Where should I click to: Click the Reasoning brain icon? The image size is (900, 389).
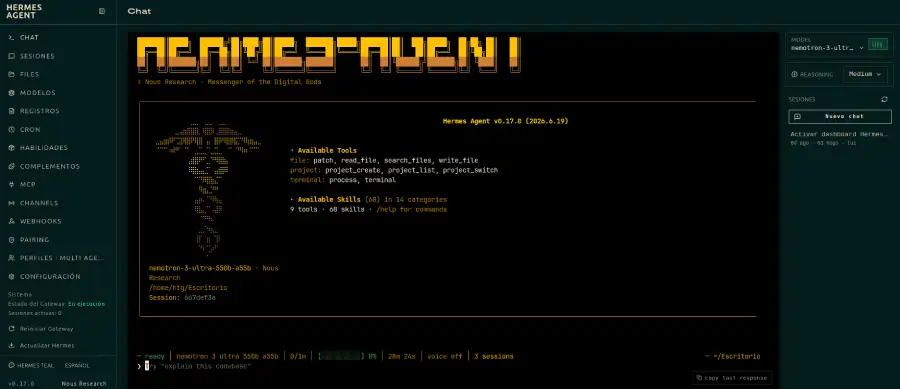coord(794,75)
